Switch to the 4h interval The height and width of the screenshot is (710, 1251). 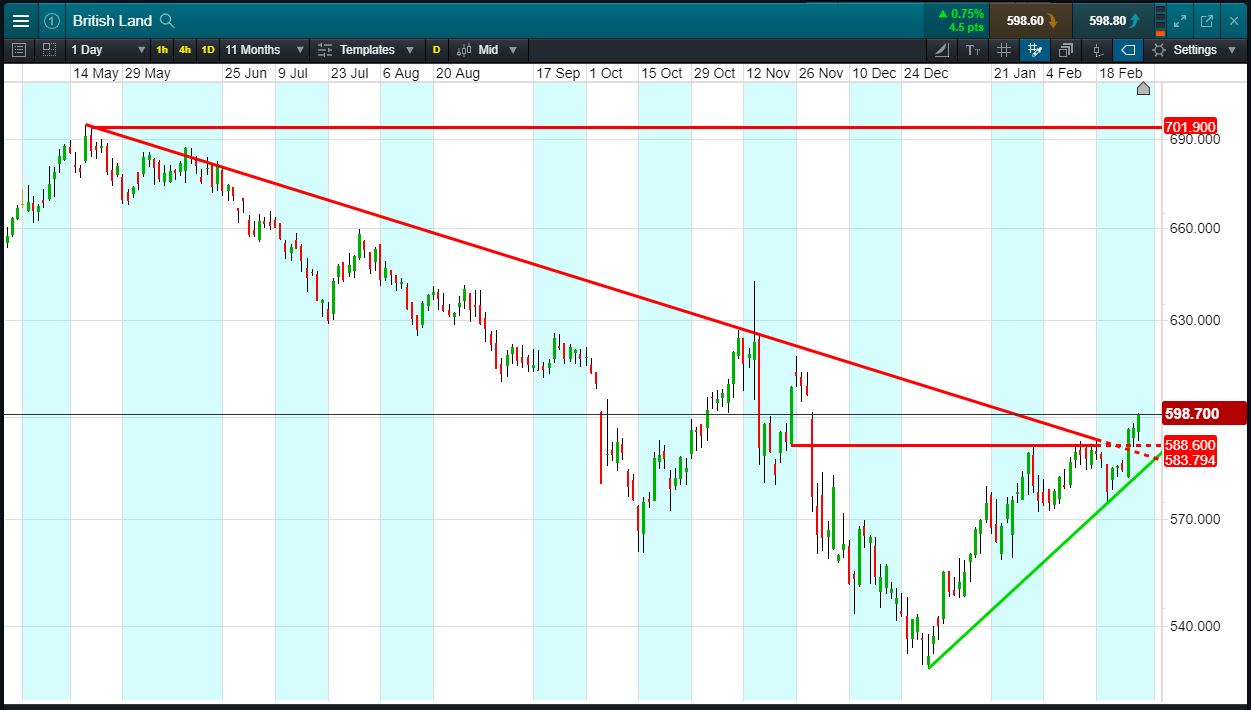(185, 49)
